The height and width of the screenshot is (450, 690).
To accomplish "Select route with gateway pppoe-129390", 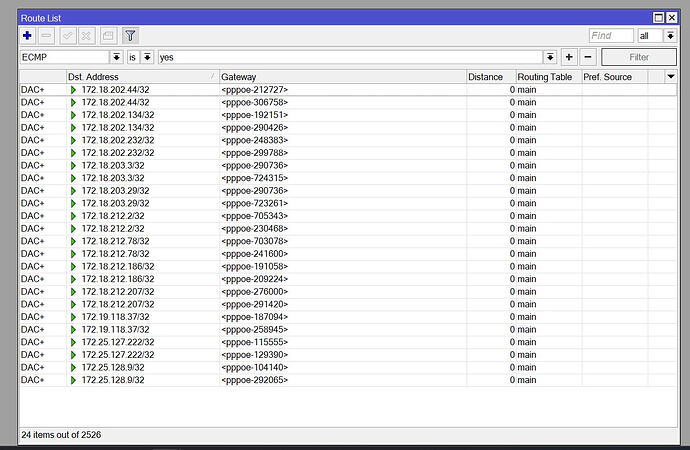I will pyautogui.click(x=348, y=355).
